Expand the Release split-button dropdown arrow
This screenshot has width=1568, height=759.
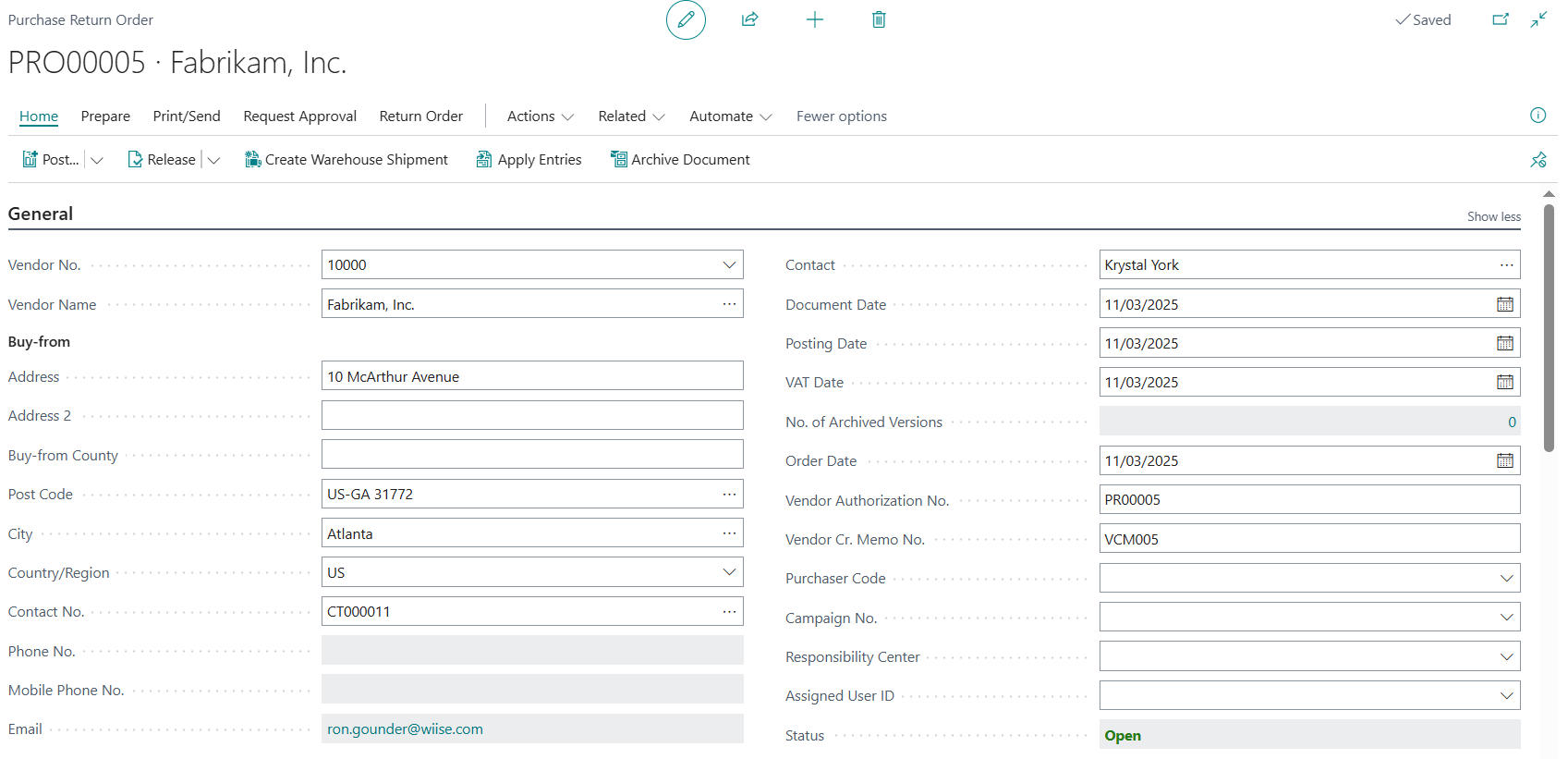tap(213, 160)
